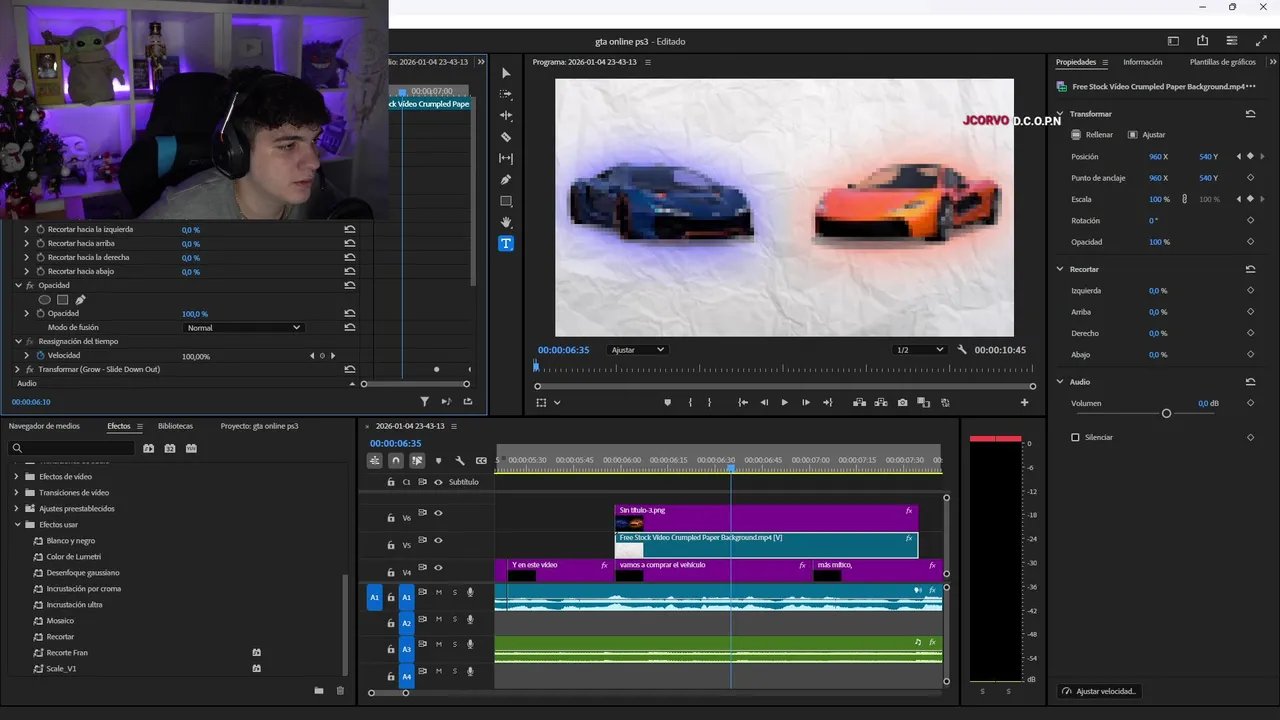
Task: Open the Ajustar zoom level dropdown
Action: point(638,350)
